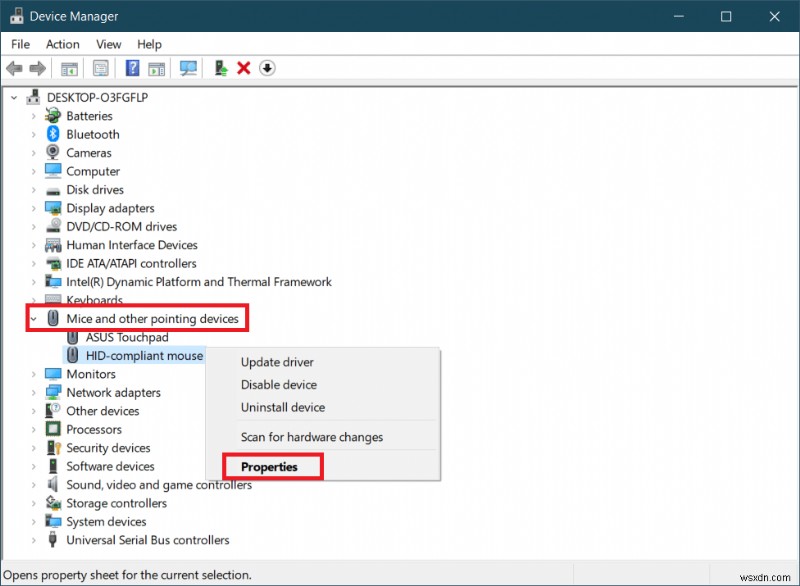Expand the Batteries category arrow

pos(34,116)
